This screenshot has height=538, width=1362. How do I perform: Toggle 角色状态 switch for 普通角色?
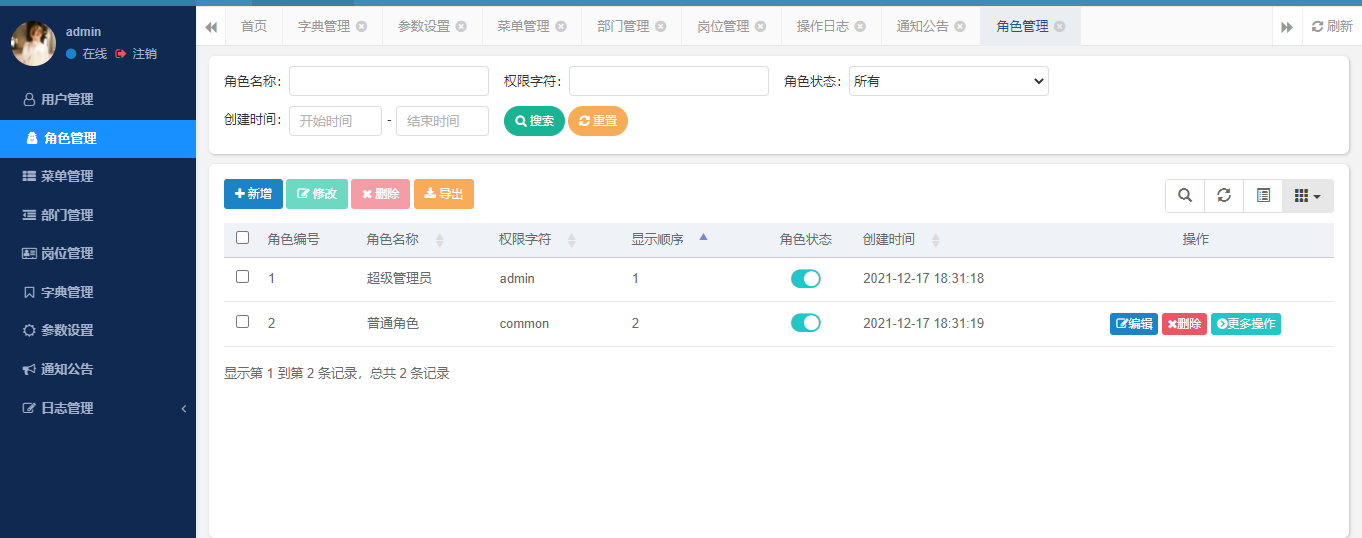click(806, 322)
